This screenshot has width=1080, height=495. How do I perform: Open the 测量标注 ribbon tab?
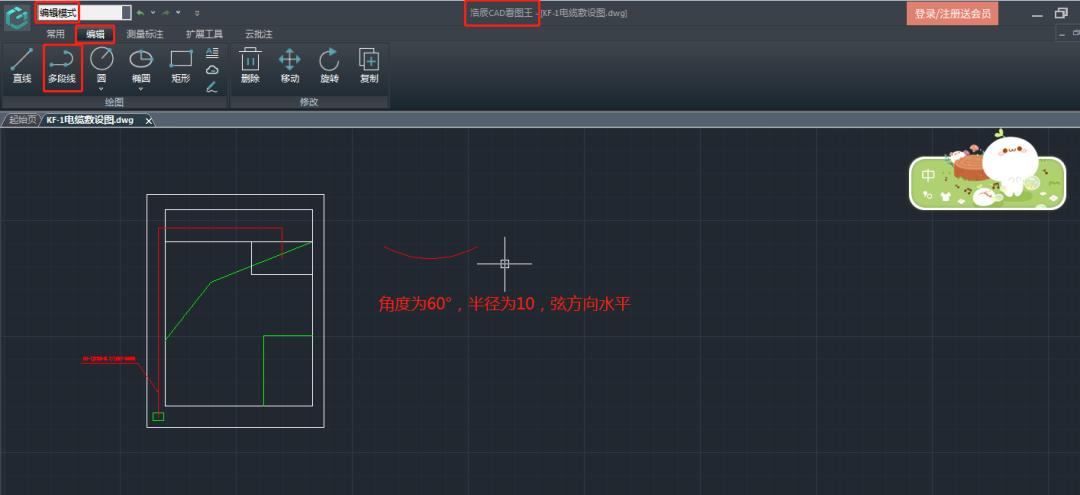pos(145,34)
